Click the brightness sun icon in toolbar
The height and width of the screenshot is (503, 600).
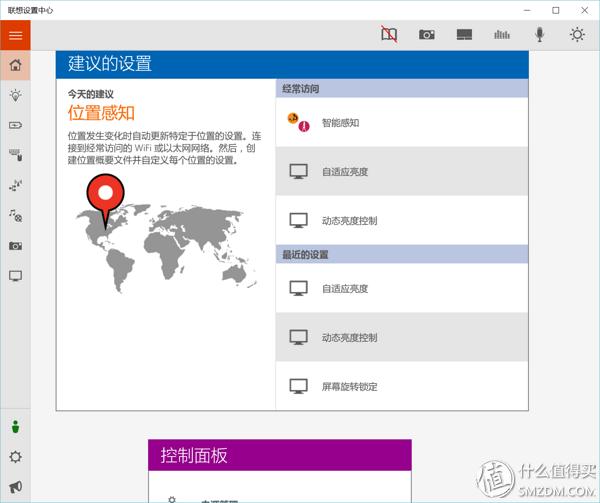coord(577,35)
